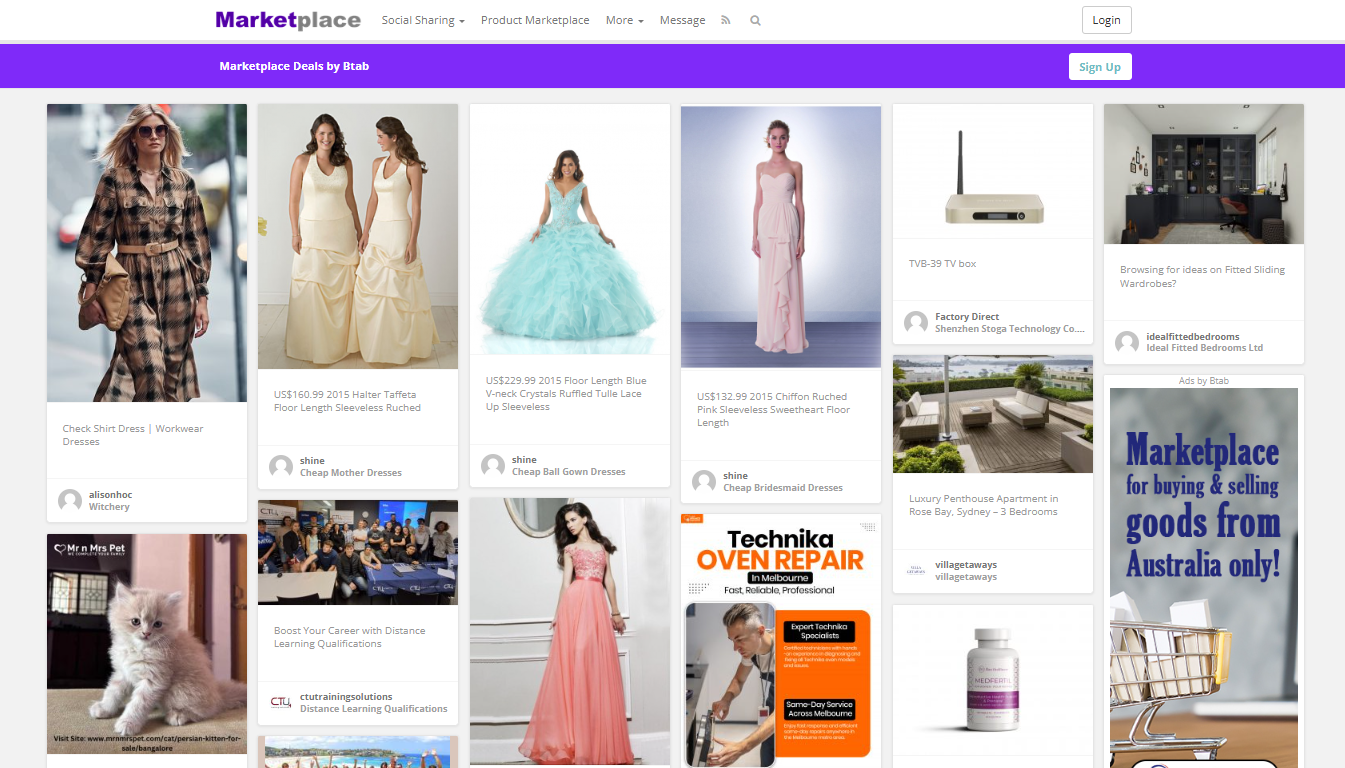Click idealfittedbedrooms avatar icon
The image size is (1345, 768).
(1127, 342)
